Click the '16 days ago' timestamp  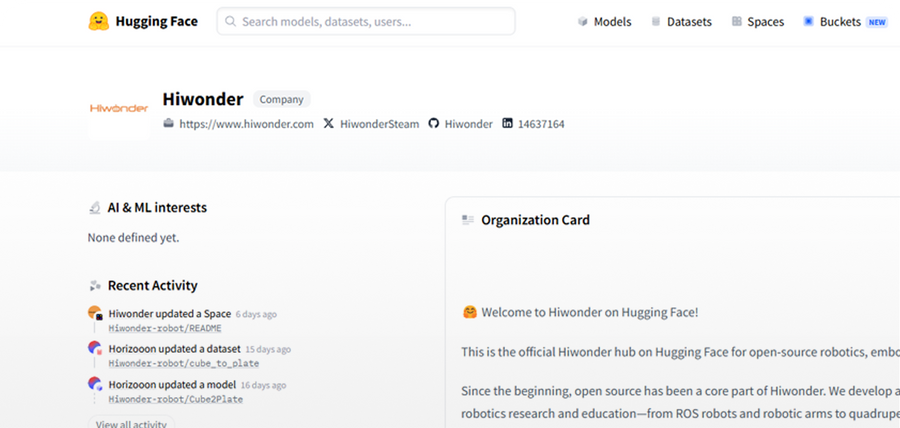point(263,385)
